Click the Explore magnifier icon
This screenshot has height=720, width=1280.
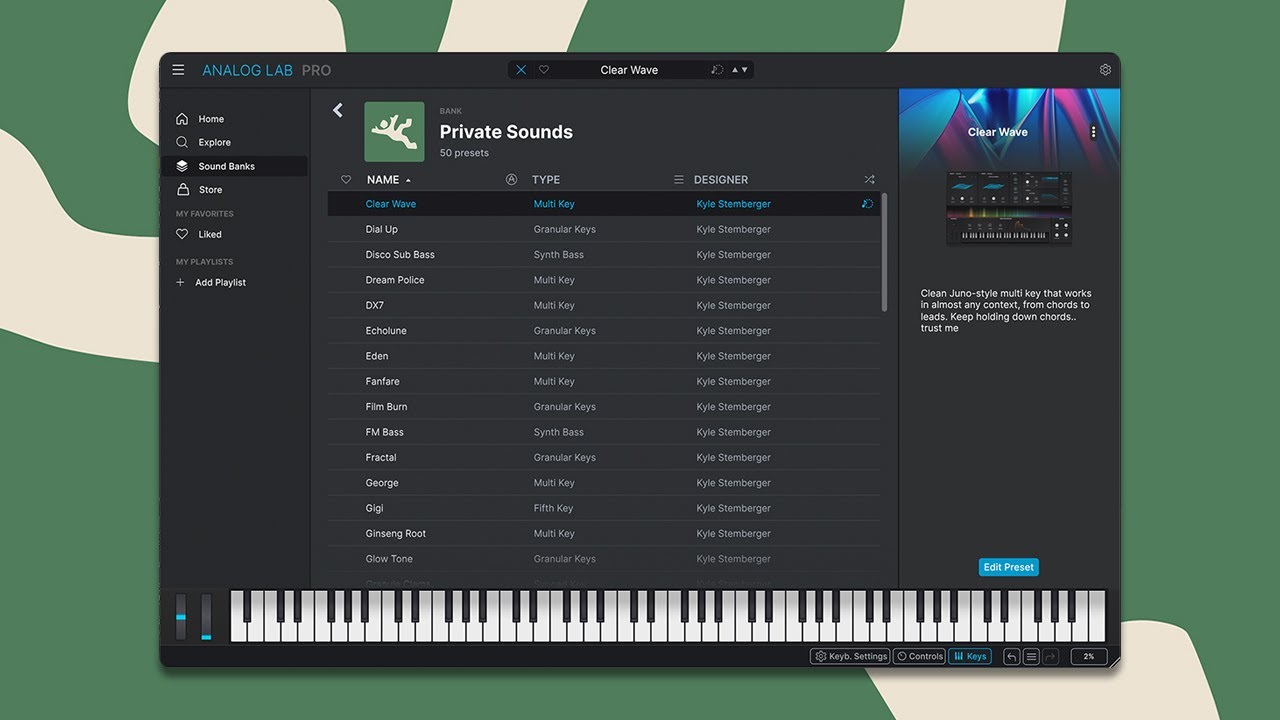tap(182, 142)
